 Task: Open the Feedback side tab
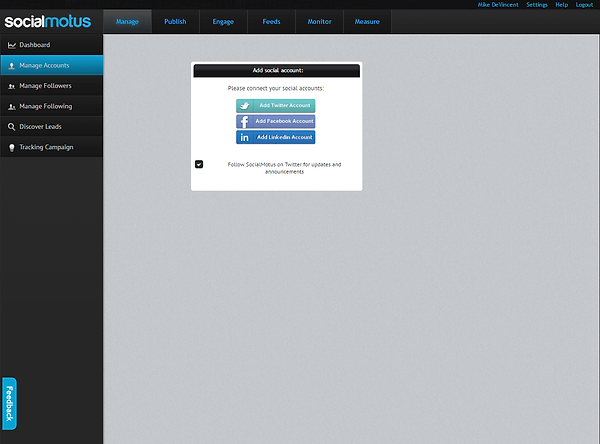coord(10,404)
